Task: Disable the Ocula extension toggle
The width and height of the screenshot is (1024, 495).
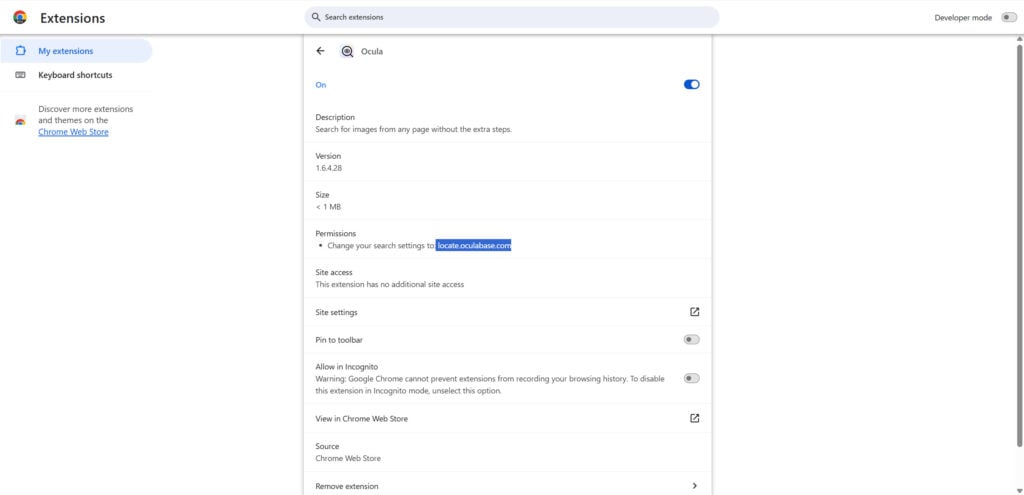Action: tap(691, 85)
